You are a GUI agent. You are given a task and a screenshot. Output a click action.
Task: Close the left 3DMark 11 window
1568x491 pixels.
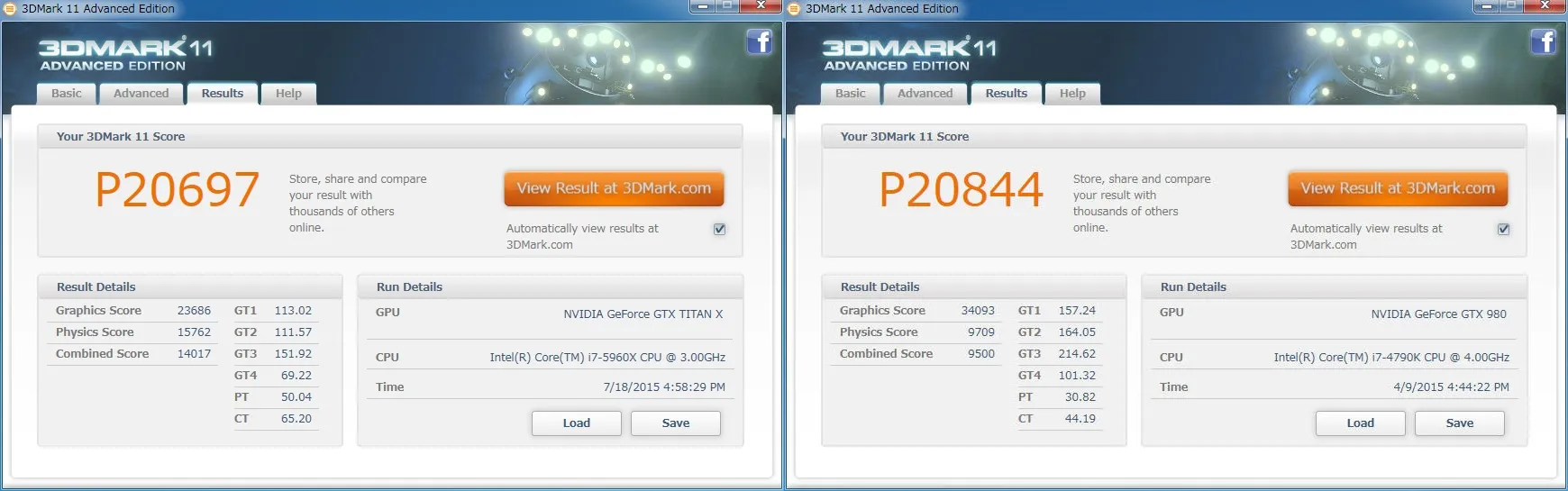(x=761, y=5)
